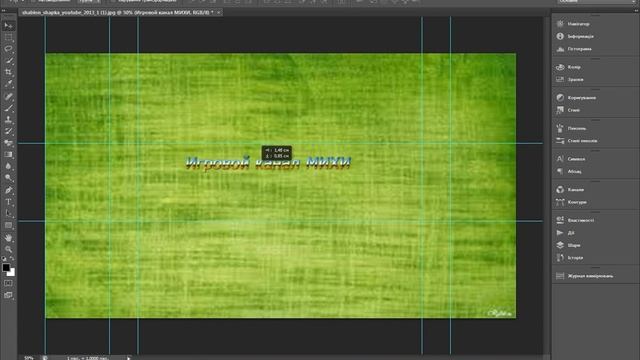Select the Clone Stamp tool

click(x=8, y=120)
